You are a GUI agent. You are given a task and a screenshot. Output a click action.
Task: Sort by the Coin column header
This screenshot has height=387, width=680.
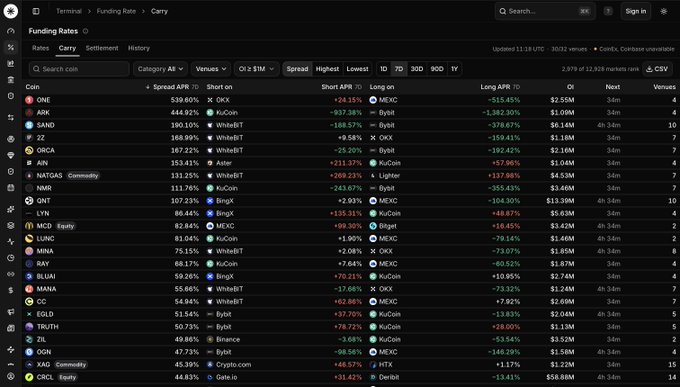pos(33,87)
